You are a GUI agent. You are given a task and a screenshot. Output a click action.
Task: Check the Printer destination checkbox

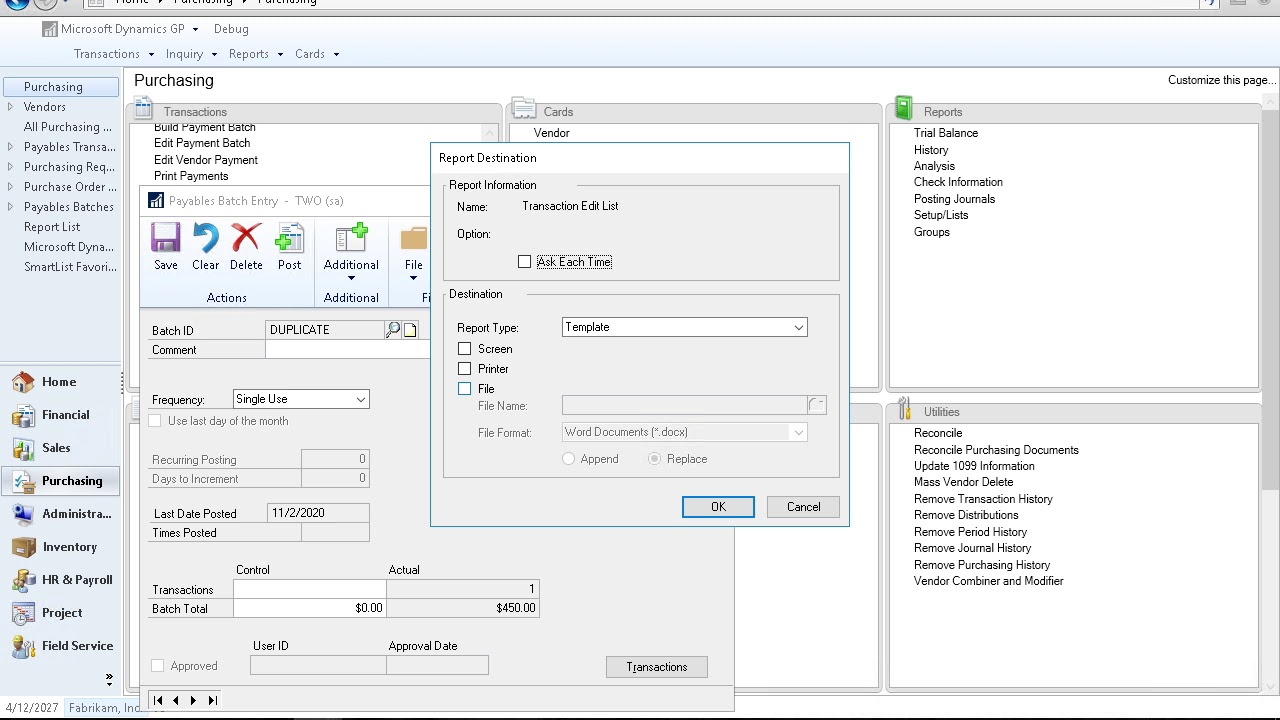coord(464,369)
